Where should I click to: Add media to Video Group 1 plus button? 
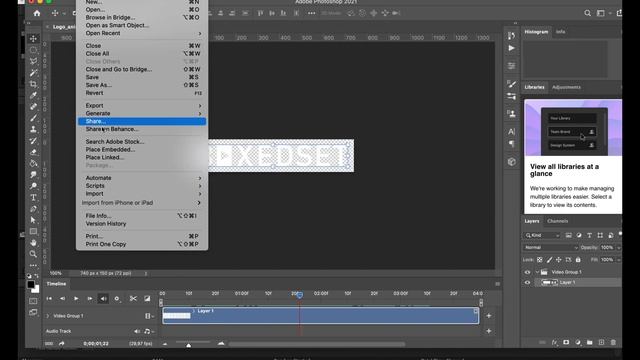pyautogui.click(x=489, y=316)
